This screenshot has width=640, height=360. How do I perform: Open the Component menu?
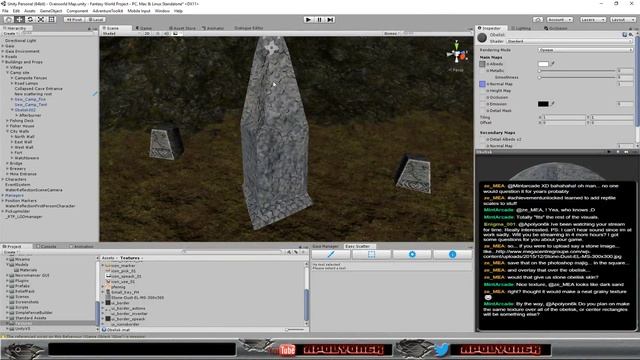(x=77, y=11)
